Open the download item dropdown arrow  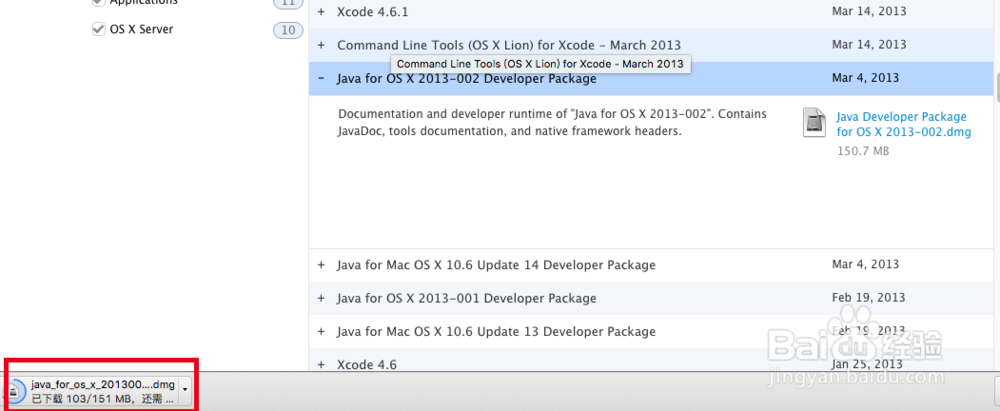(185, 390)
